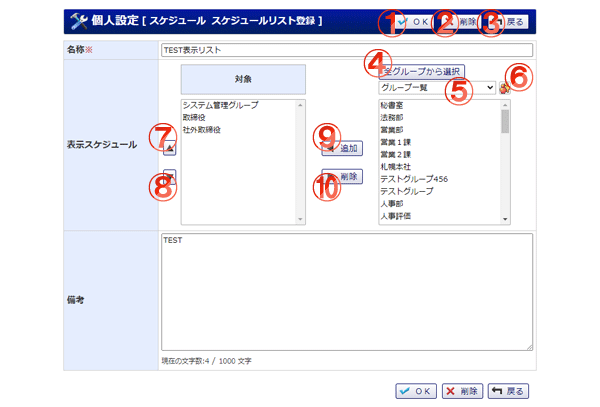Click the 備考 textarea resize handle
Screen dimensions: 600x407
(529, 347)
